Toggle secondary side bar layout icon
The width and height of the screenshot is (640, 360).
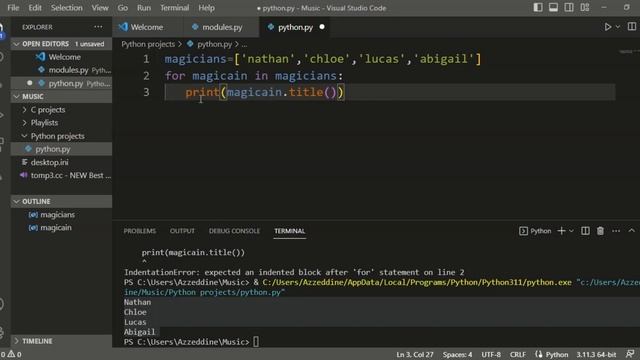[569, 7]
